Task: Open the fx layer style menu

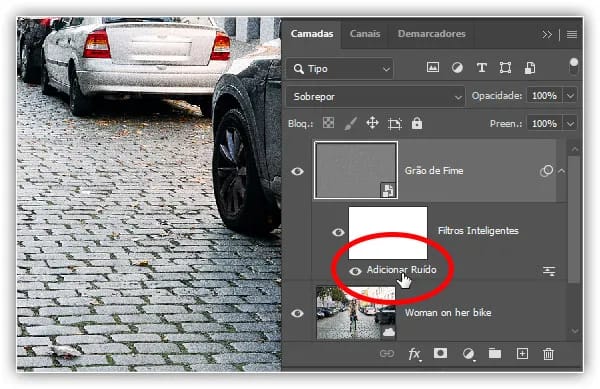Action: pos(414,354)
